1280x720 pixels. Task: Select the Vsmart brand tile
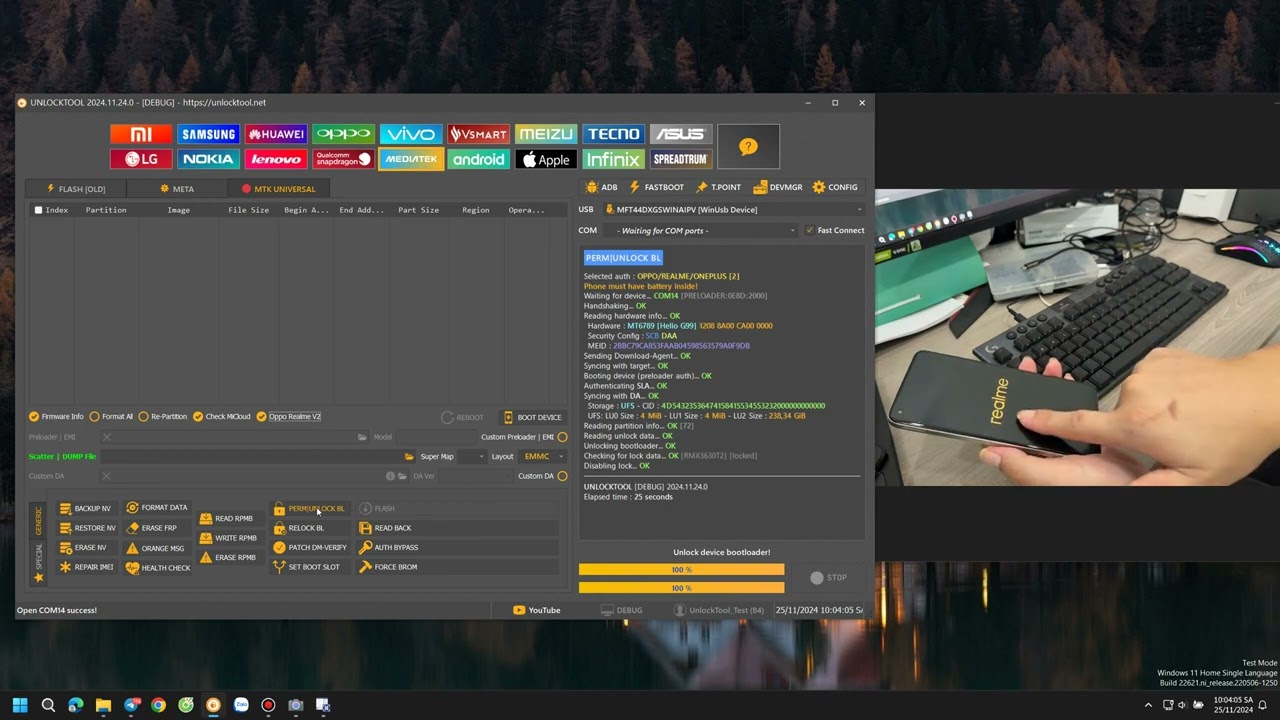[x=478, y=134]
